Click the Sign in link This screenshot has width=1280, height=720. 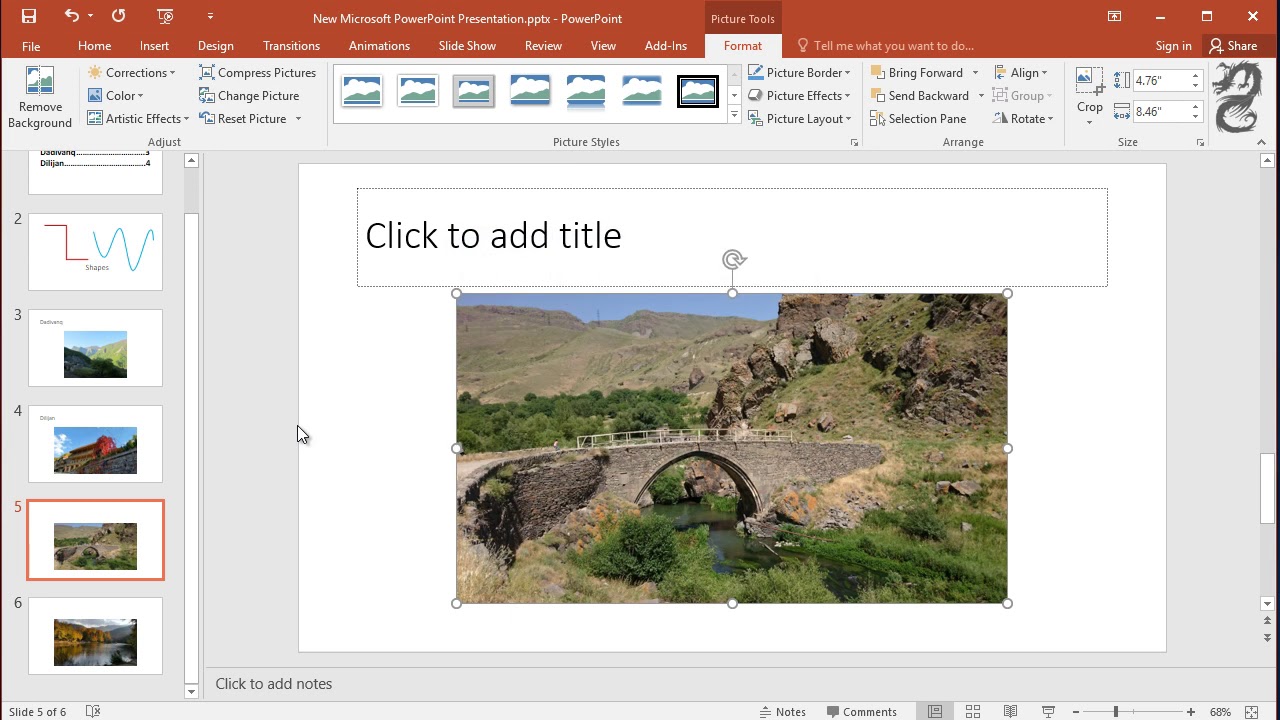coord(1173,46)
